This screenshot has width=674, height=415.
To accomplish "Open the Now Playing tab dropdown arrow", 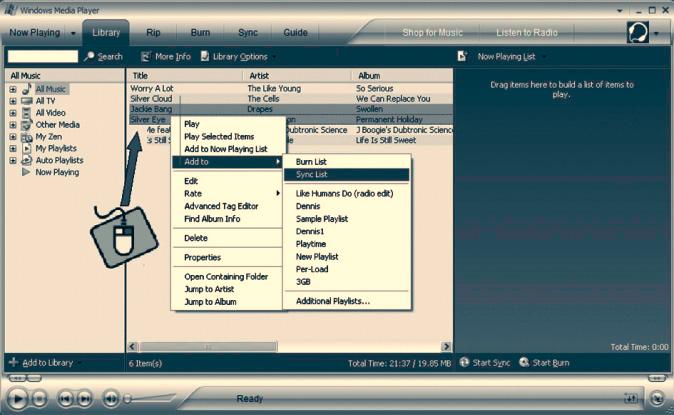I will click(73, 33).
